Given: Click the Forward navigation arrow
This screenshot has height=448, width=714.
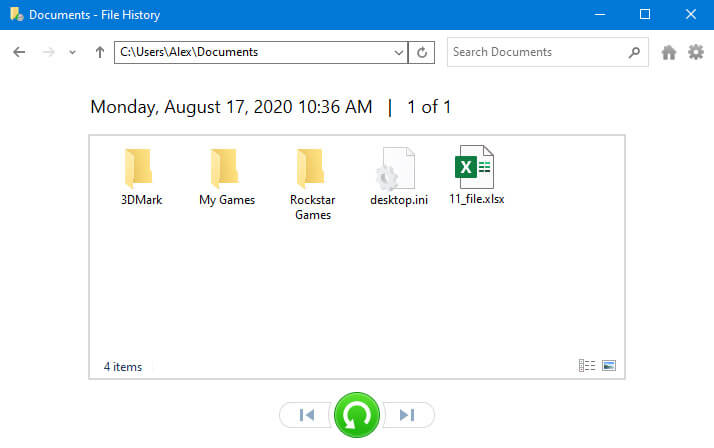Looking at the screenshot, I should click(x=48, y=52).
